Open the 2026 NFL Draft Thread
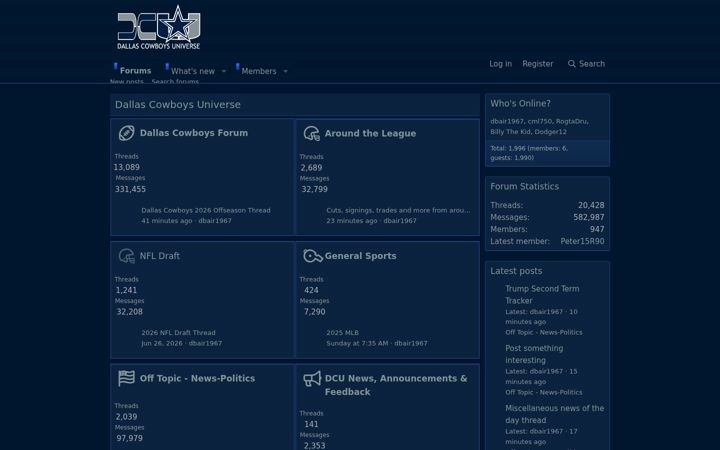The image size is (720, 450). point(178,332)
